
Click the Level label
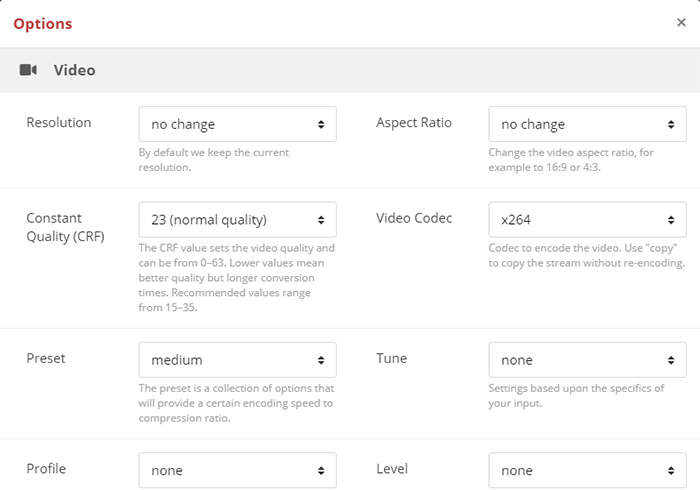[392, 469]
